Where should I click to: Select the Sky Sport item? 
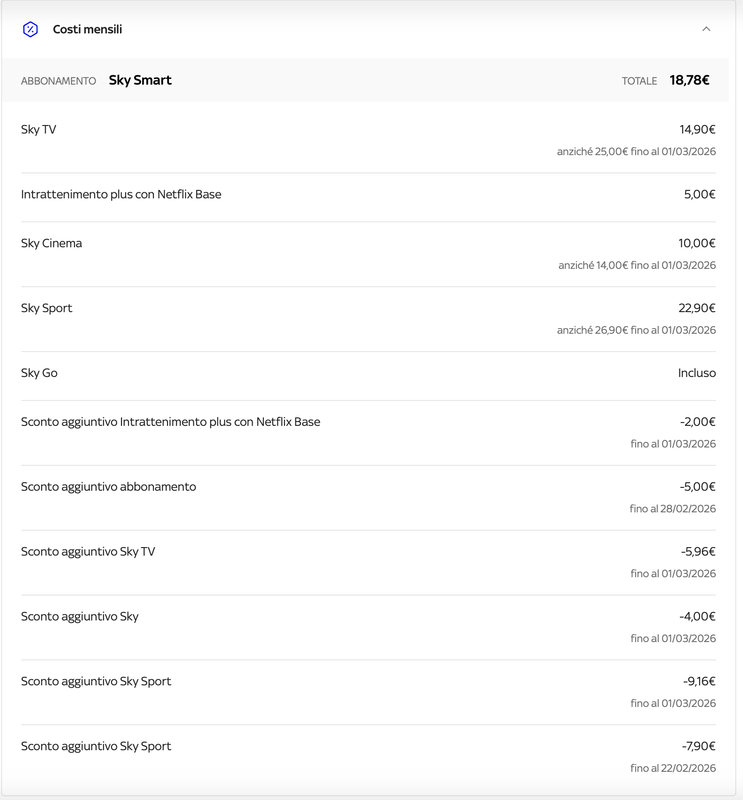point(46,308)
